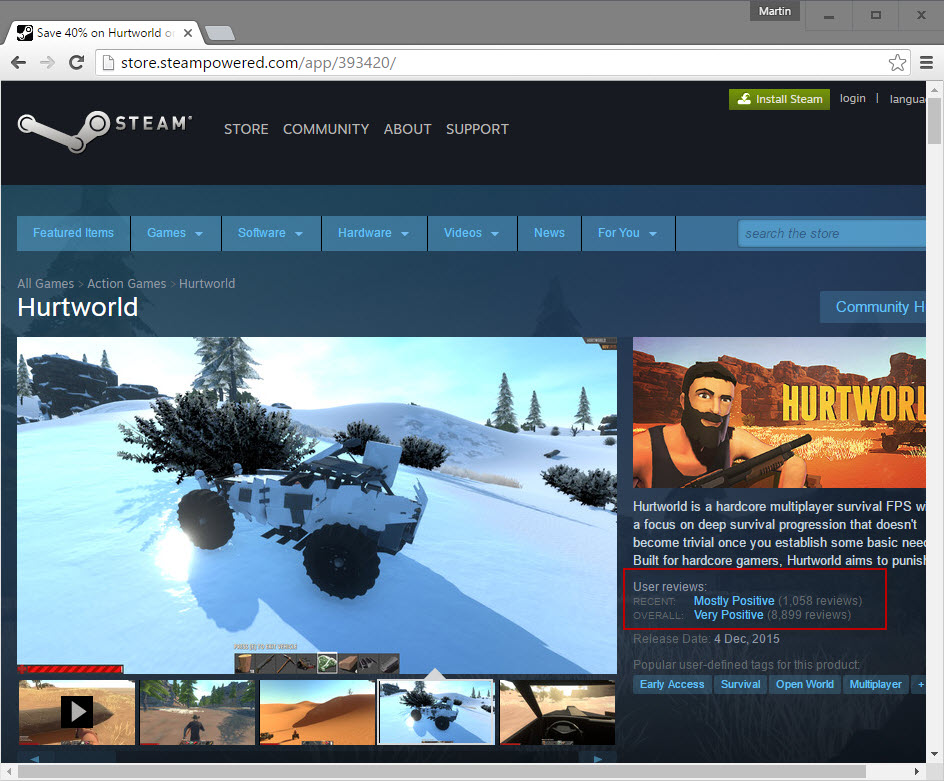Image resolution: width=944 pixels, height=781 pixels.
Task: Open the SUPPORT menu
Action: pyautogui.click(x=477, y=129)
